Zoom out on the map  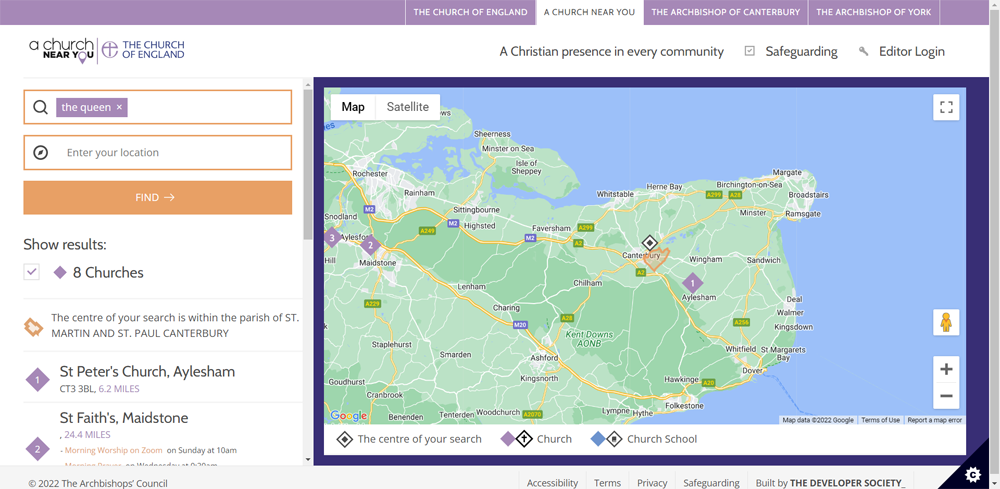(x=946, y=396)
